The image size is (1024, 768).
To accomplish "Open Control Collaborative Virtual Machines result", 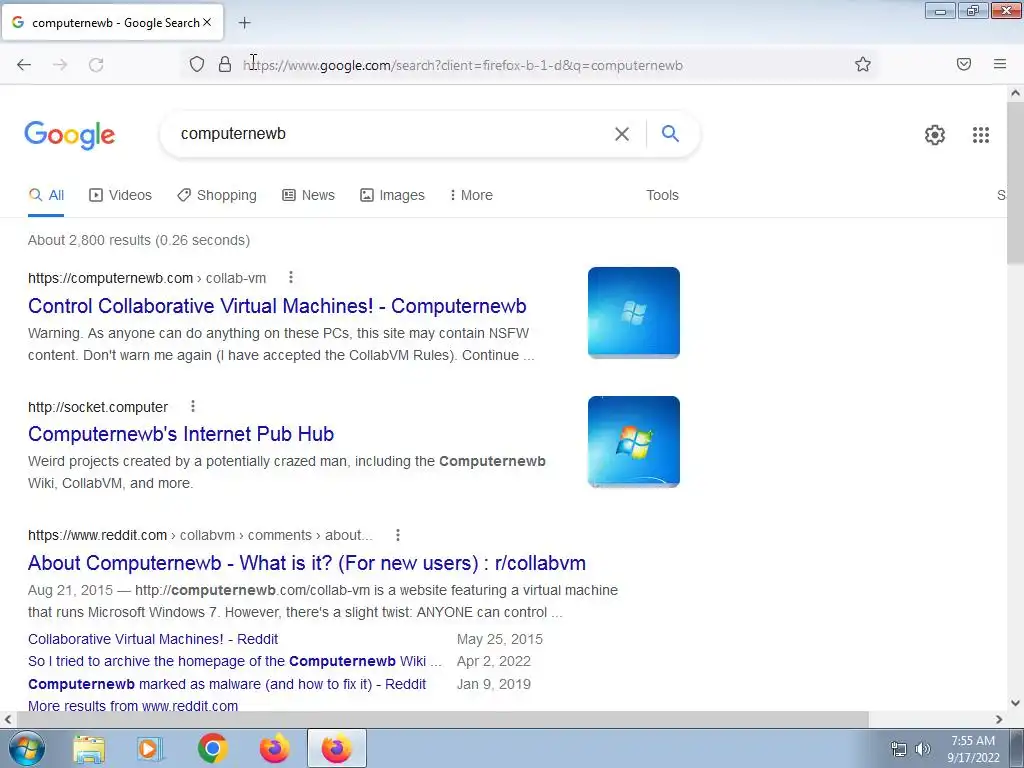I will point(277,306).
